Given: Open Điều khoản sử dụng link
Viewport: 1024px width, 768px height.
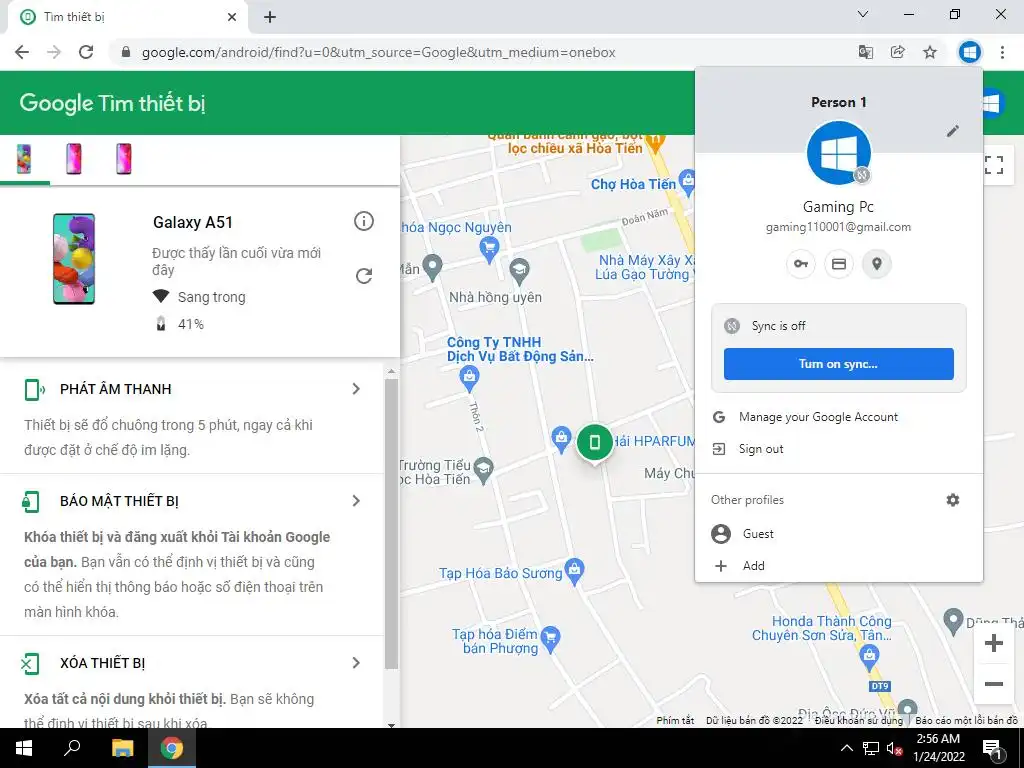Looking at the screenshot, I should pyautogui.click(x=858, y=720).
